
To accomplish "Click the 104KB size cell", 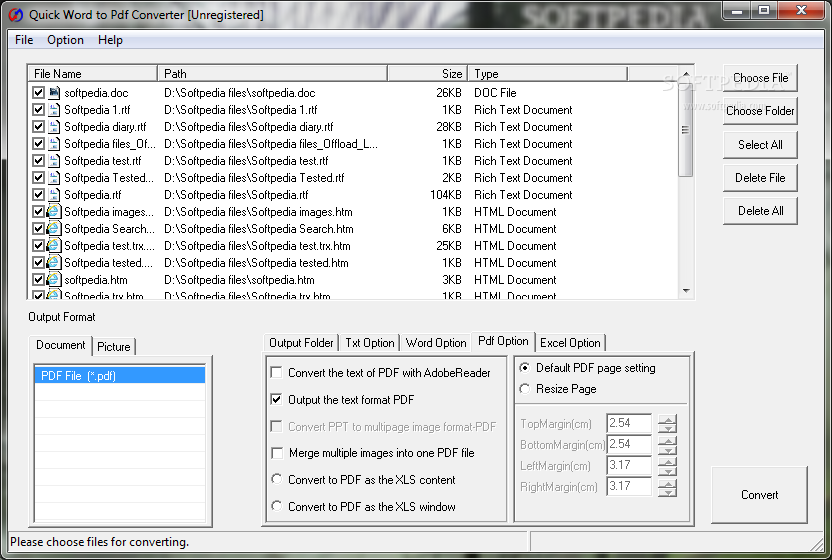I will point(446,195).
